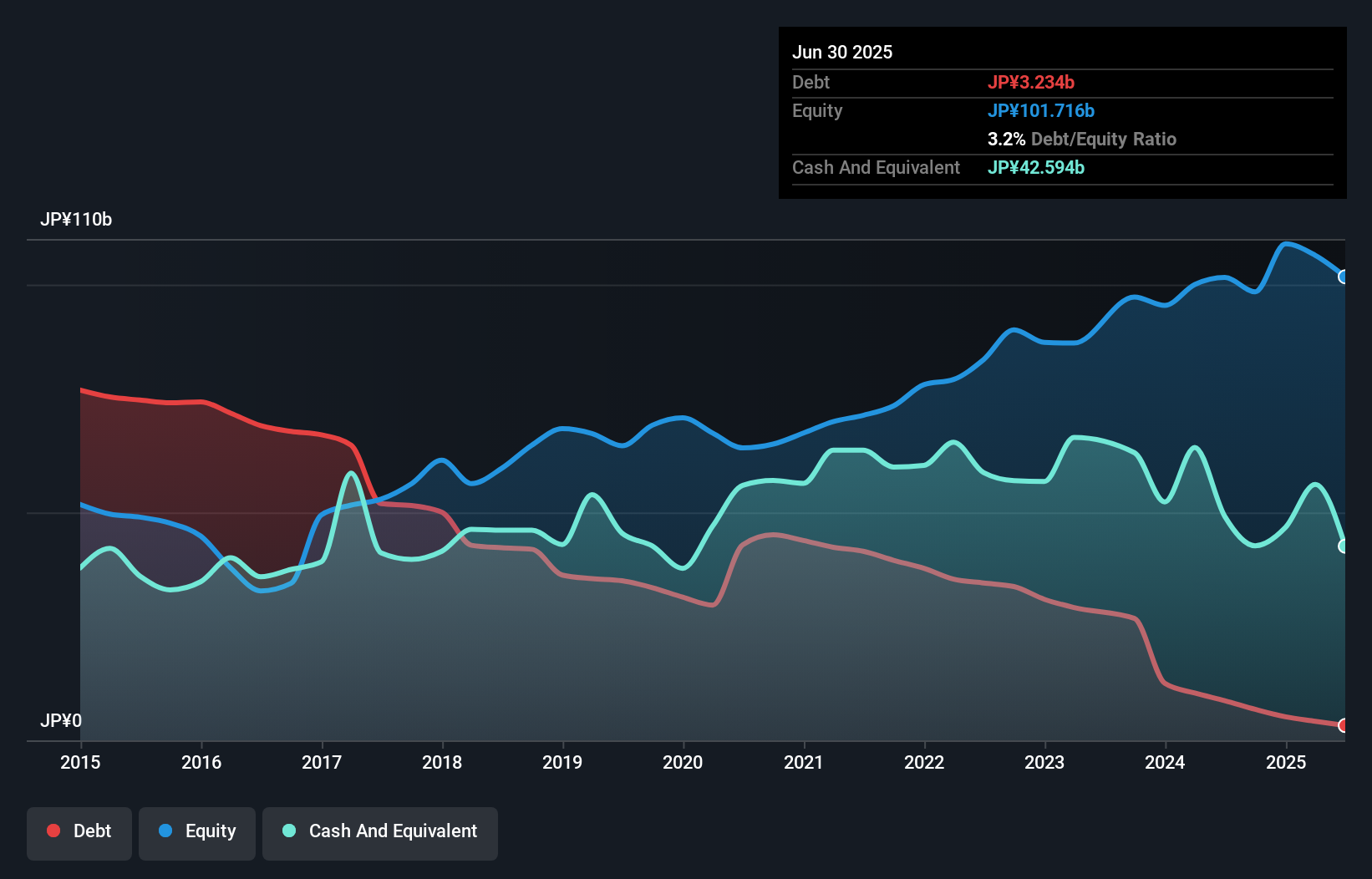
Task: Click the green JP¥42.594b Cash value
Action: (1036, 168)
